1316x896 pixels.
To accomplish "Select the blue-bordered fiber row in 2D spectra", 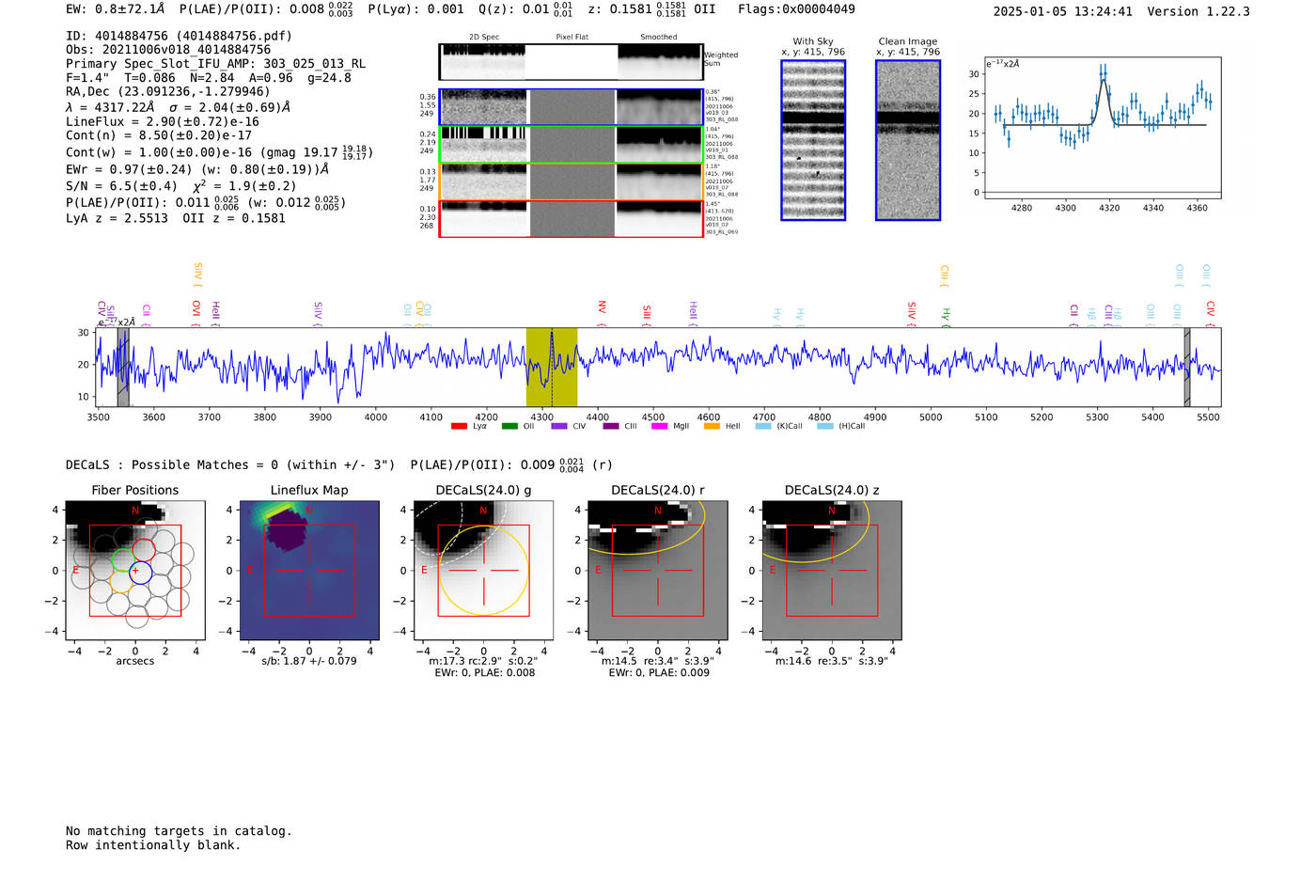I will pyautogui.click(x=572, y=107).
